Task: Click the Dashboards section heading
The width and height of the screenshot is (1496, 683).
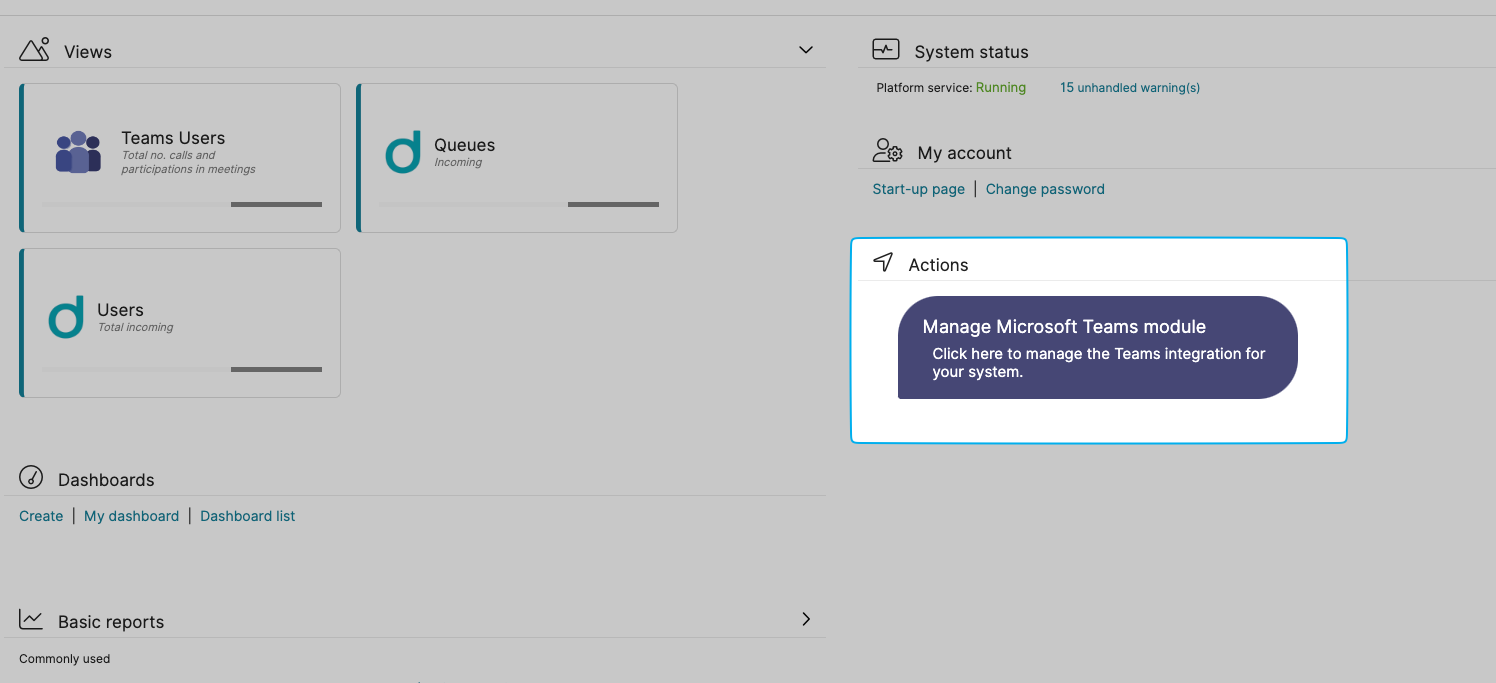Action: tap(106, 480)
